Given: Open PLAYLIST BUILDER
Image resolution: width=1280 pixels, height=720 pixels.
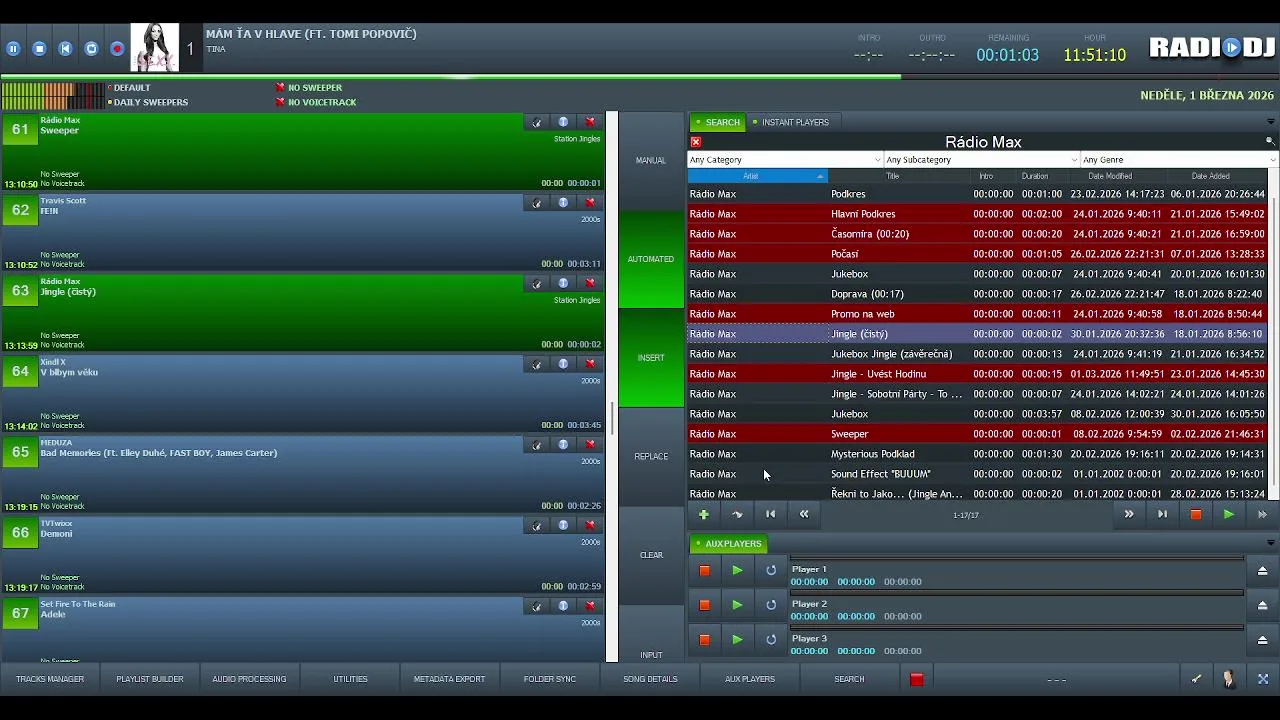Looking at the screenshot, I should pos(150,679).
